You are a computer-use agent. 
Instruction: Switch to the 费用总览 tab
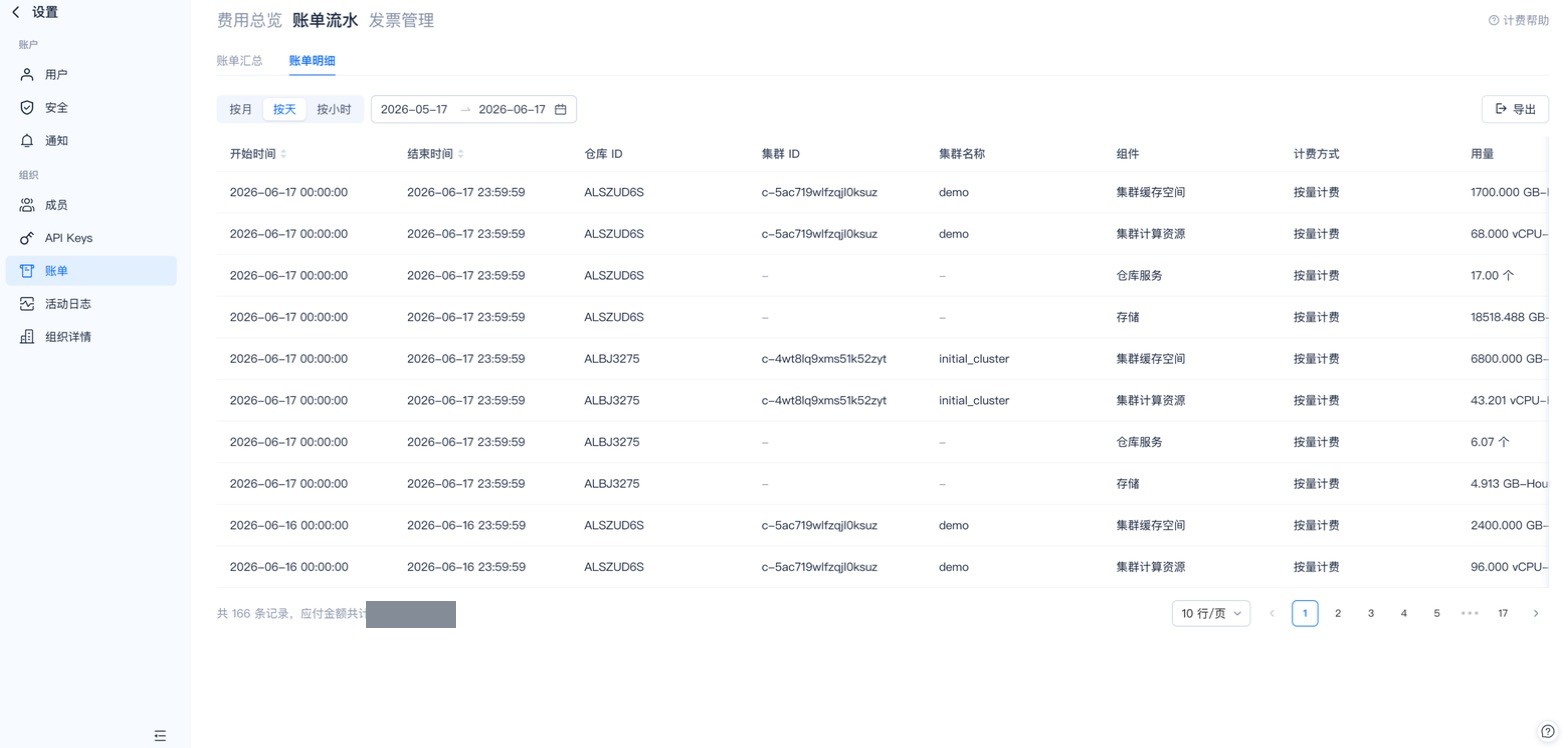point(249,20)
